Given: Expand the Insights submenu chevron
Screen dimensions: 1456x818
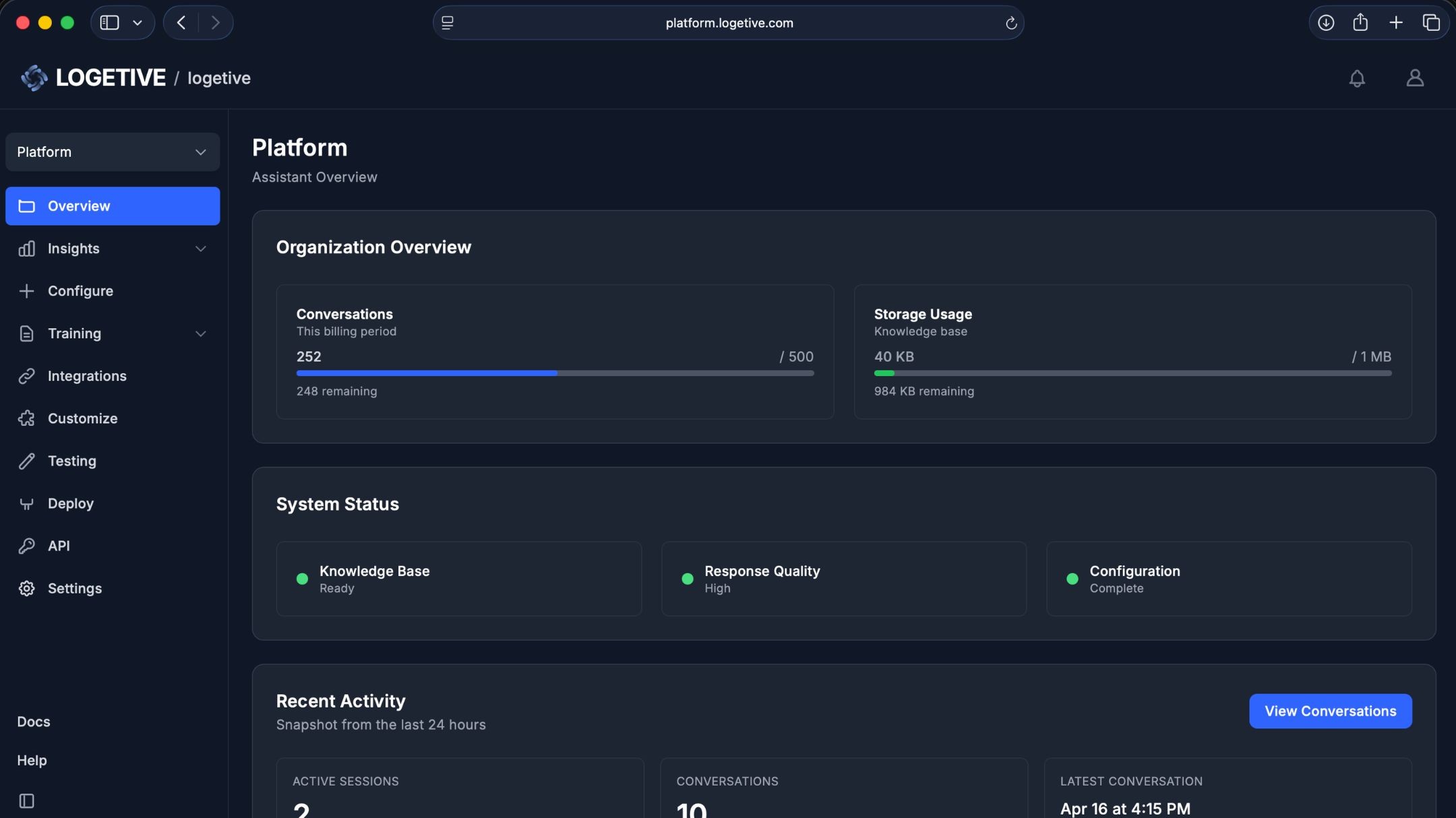Looking at the screenshot, I should [200, 249].
